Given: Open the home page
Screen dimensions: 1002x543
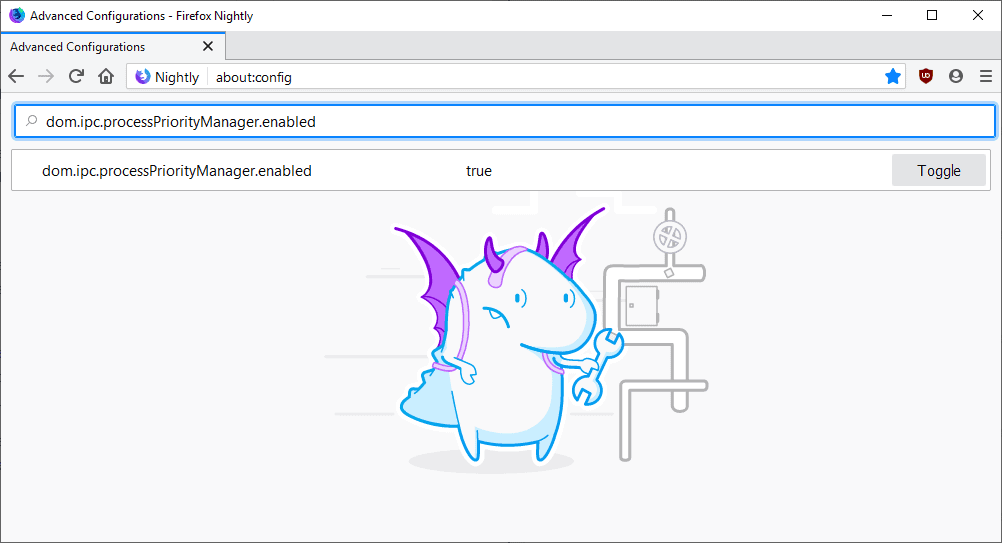Looking at the screenshot, I should [x=106, y=77].
